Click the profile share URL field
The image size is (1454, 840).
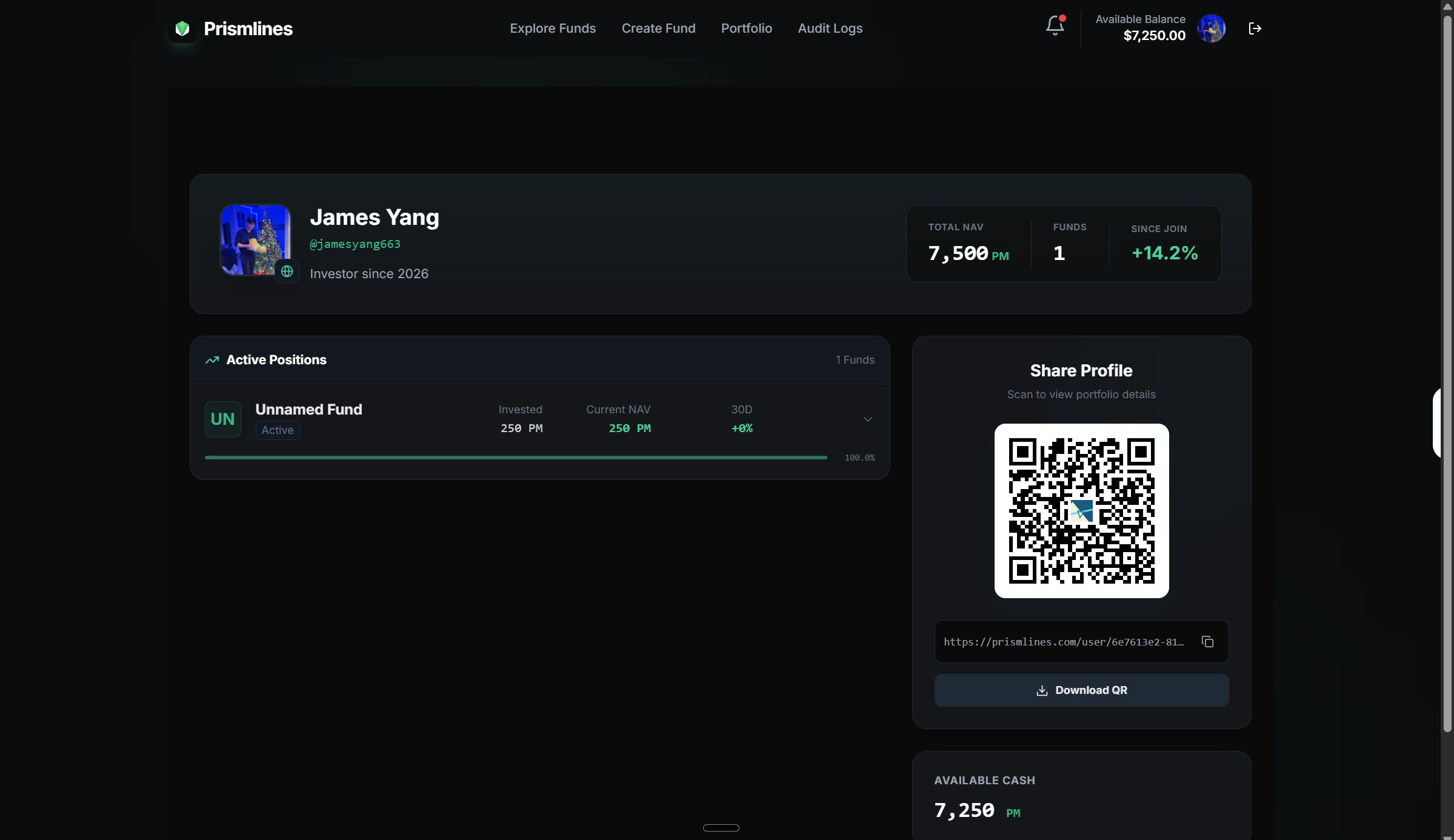(1064, 642)
